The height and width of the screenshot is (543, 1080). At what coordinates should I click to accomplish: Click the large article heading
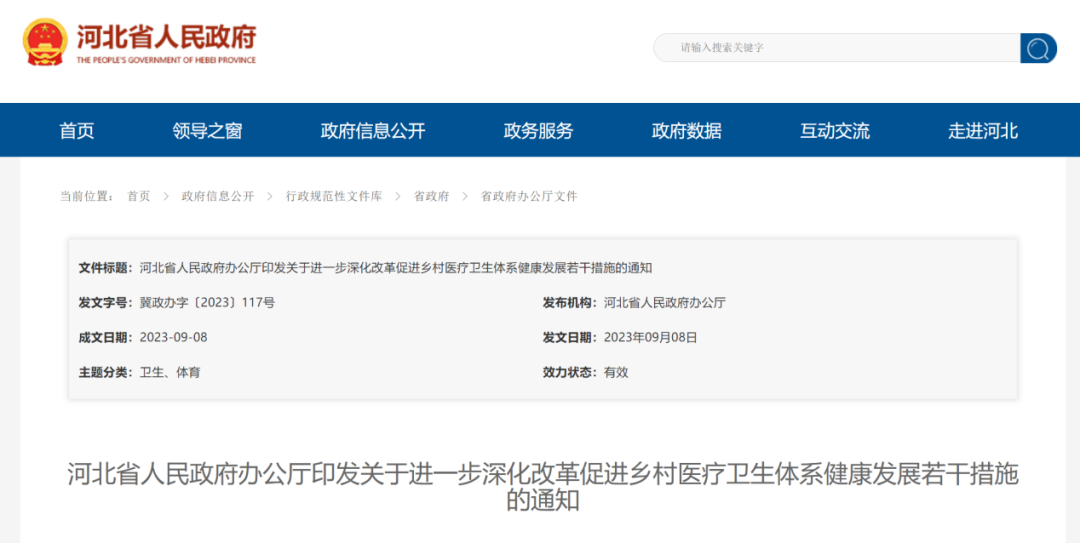click(543, 487)
